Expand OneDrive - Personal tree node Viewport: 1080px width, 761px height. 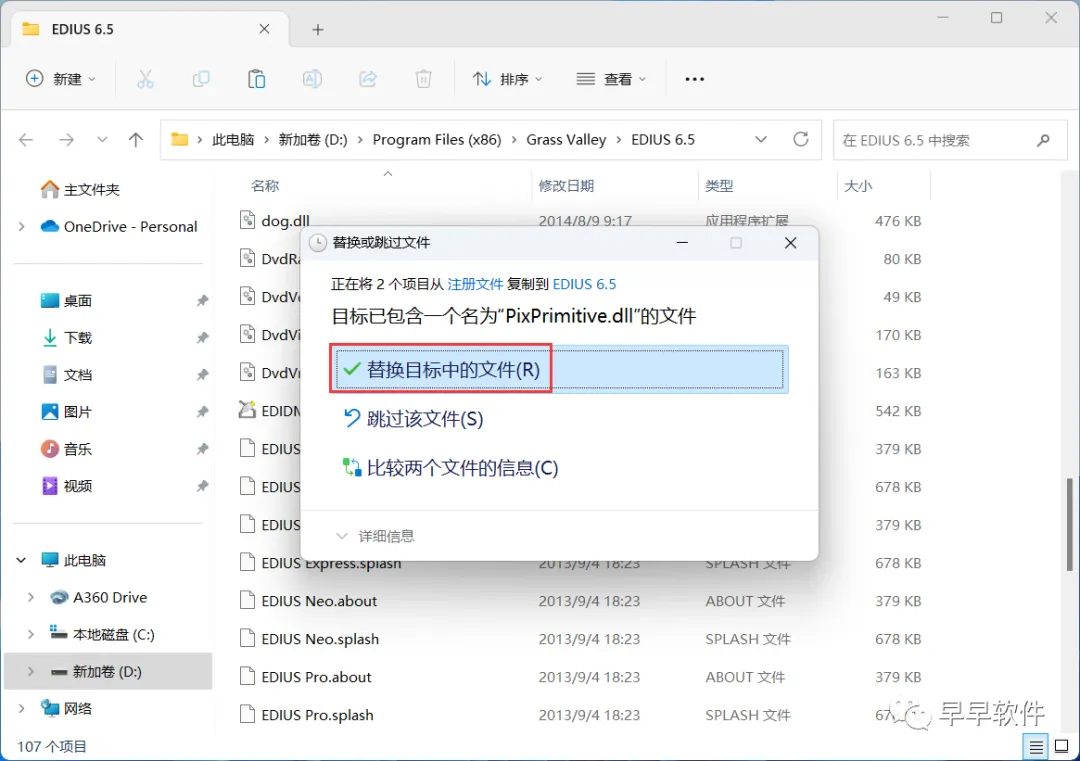21,226
